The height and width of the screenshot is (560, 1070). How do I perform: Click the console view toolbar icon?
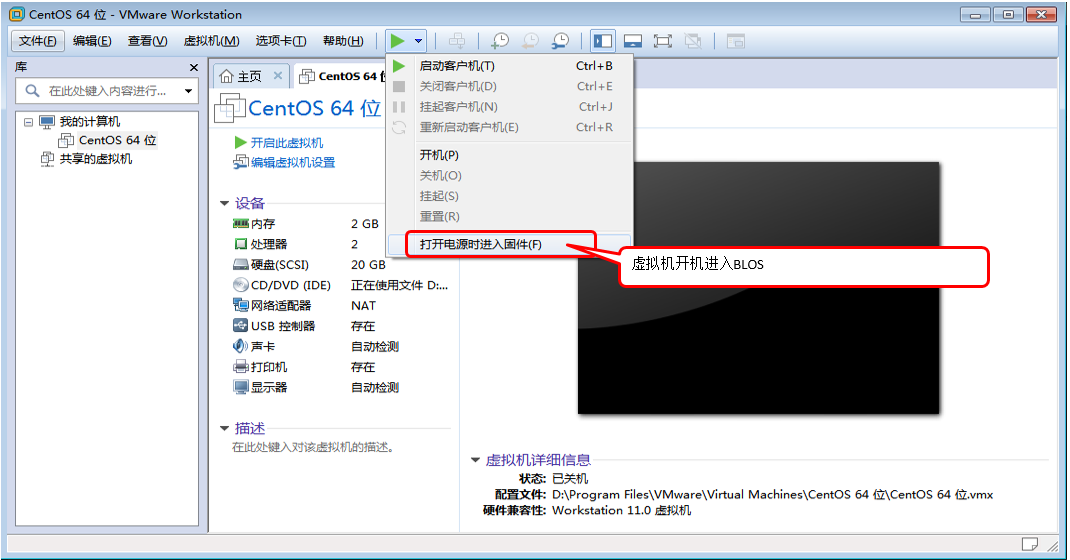tap(735, 41)
